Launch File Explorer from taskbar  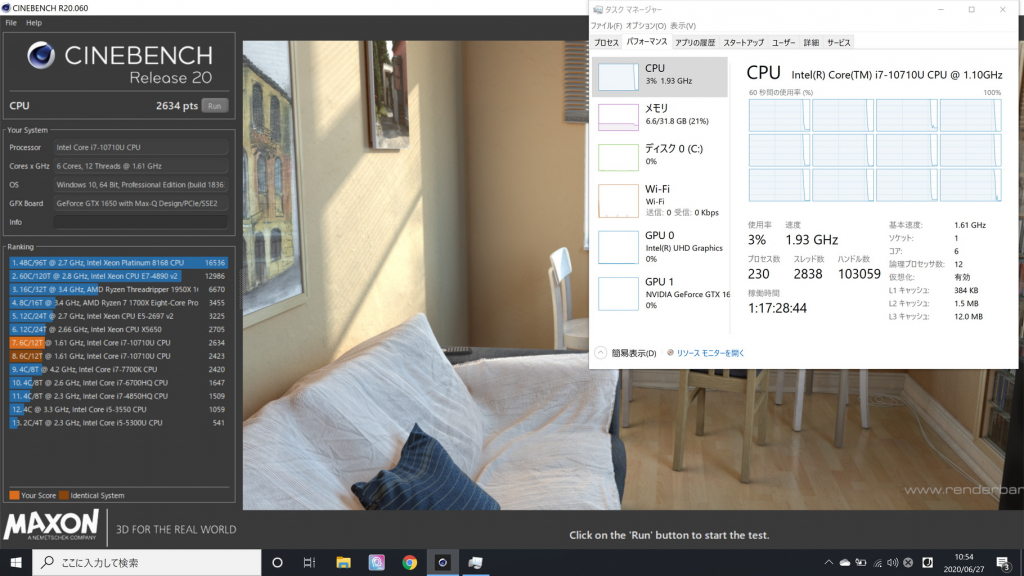(343, 562)
